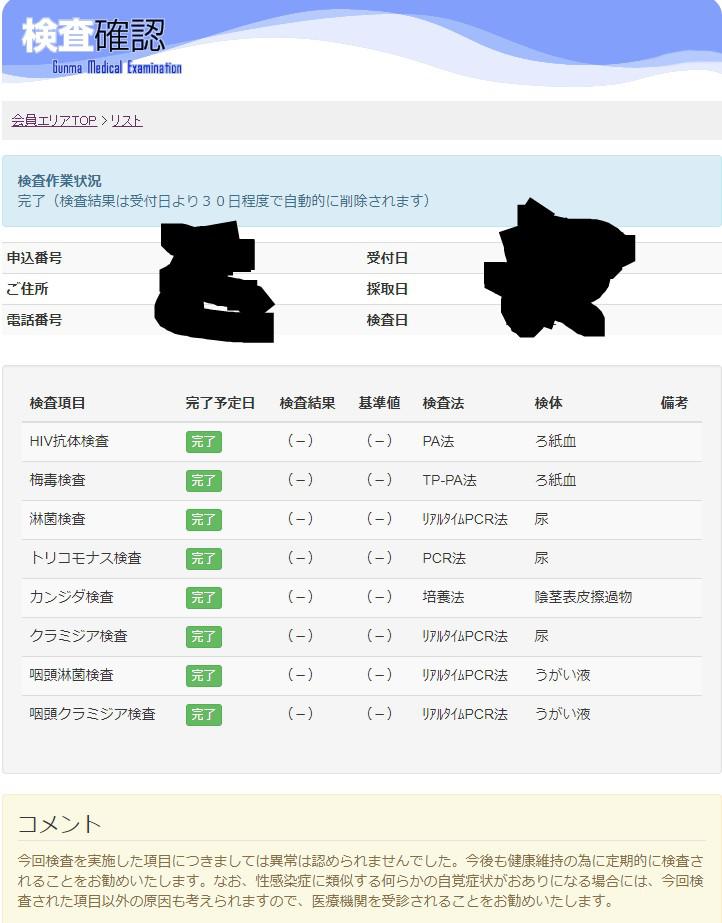Click the (−) result for 梅毒検査
Viewport: 722px width, 923px height.
coord(300,479)
